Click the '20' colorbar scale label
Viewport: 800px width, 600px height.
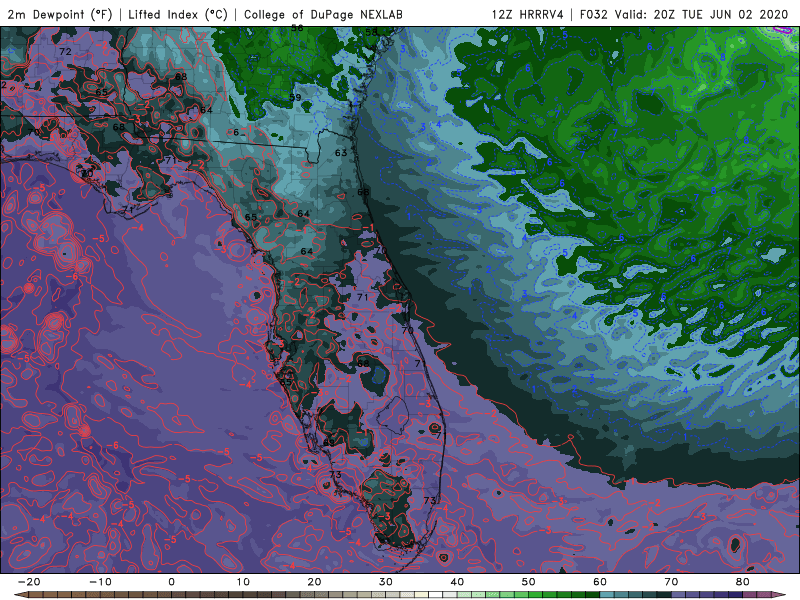[314, 582]
